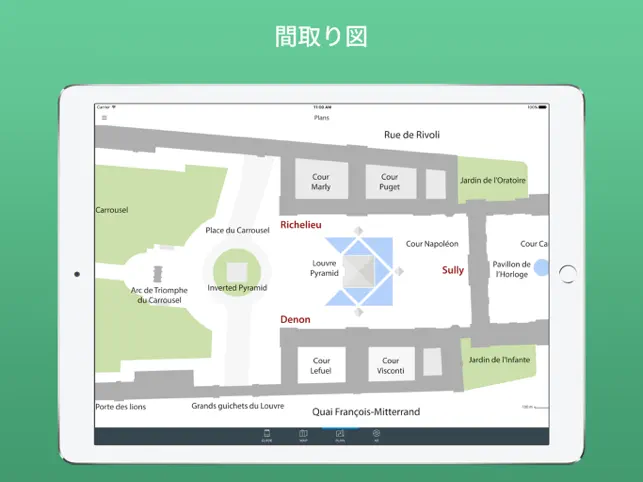This screenshot has width=643, height=482.
Task: Select the Plan tab
Action: 340,436
